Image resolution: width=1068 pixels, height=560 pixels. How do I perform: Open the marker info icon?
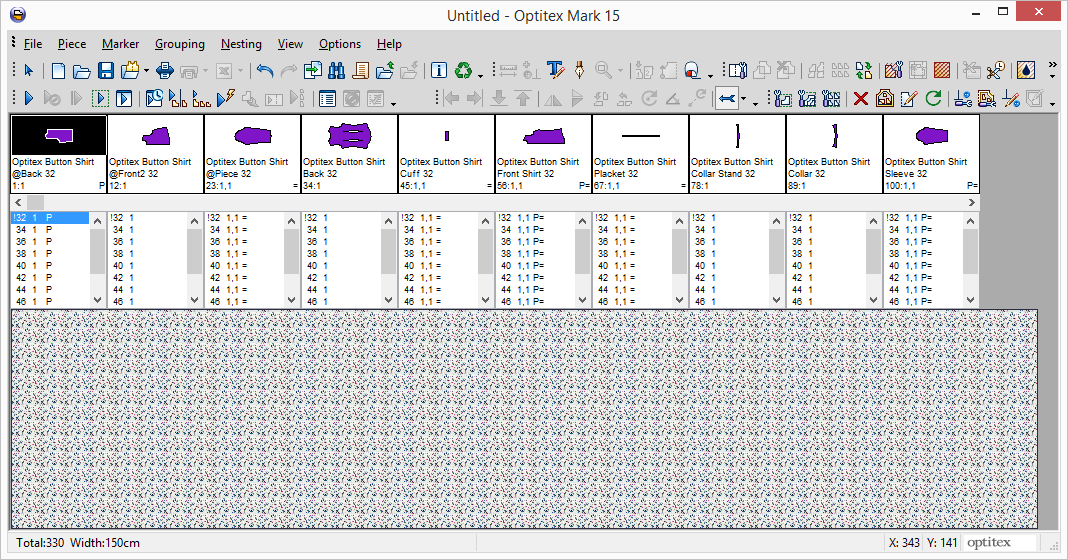pos(439,71)
